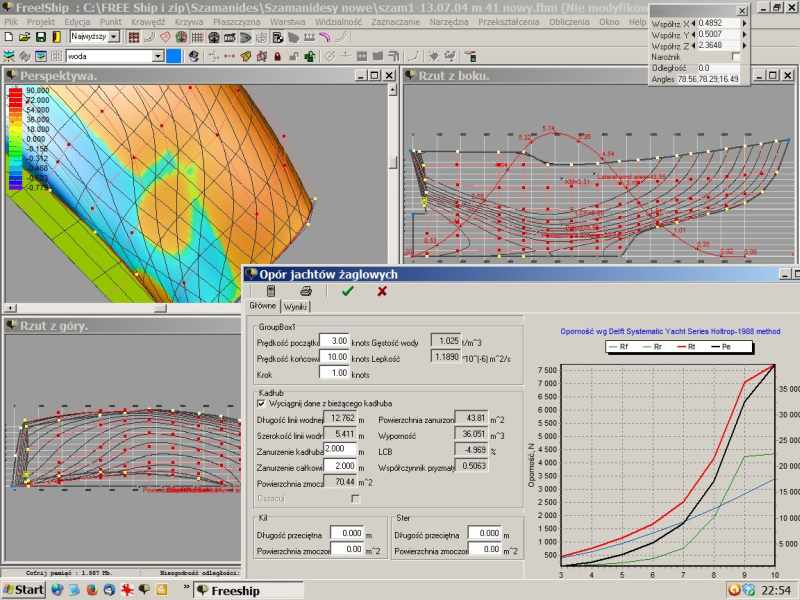
Task: Click Kil Długość przeciętna input field
Action: coord(347,533)
